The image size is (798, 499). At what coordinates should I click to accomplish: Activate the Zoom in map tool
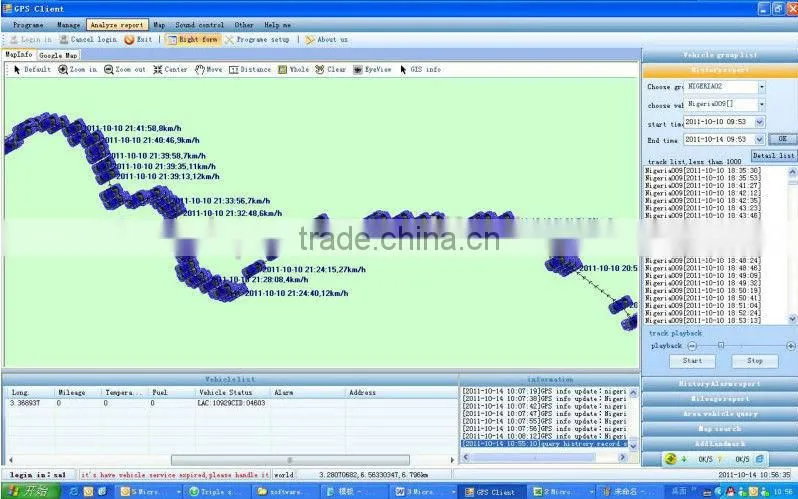(x=77, y=69)
